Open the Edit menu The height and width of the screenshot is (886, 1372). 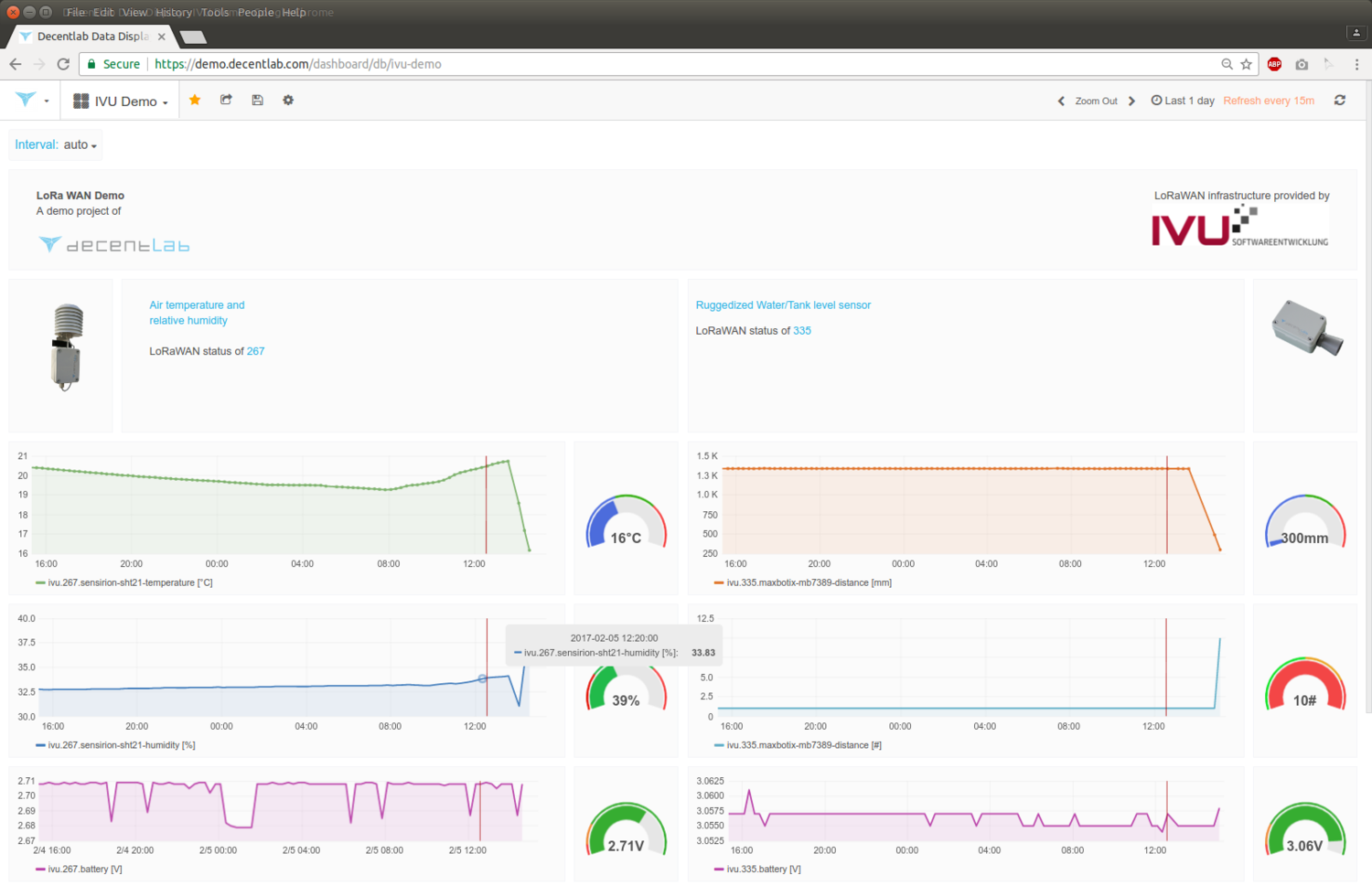(x=103, y=12)
